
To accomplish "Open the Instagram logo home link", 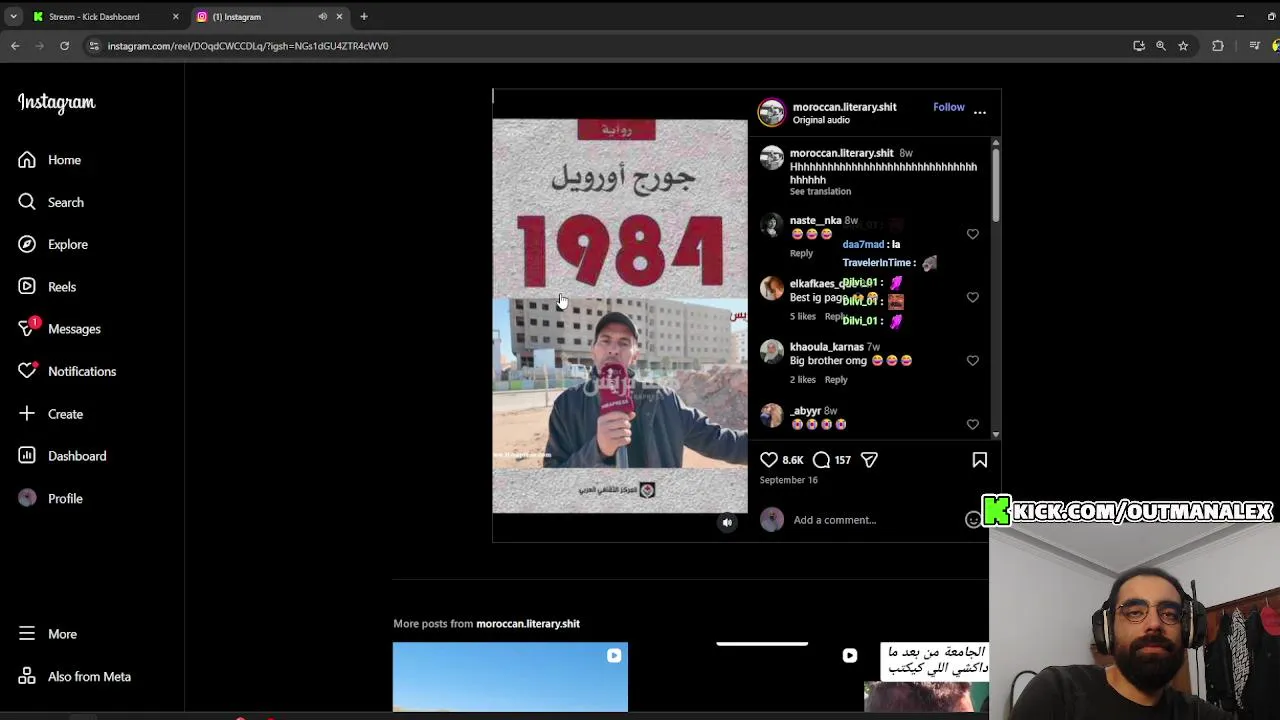I will click(56, 102).
